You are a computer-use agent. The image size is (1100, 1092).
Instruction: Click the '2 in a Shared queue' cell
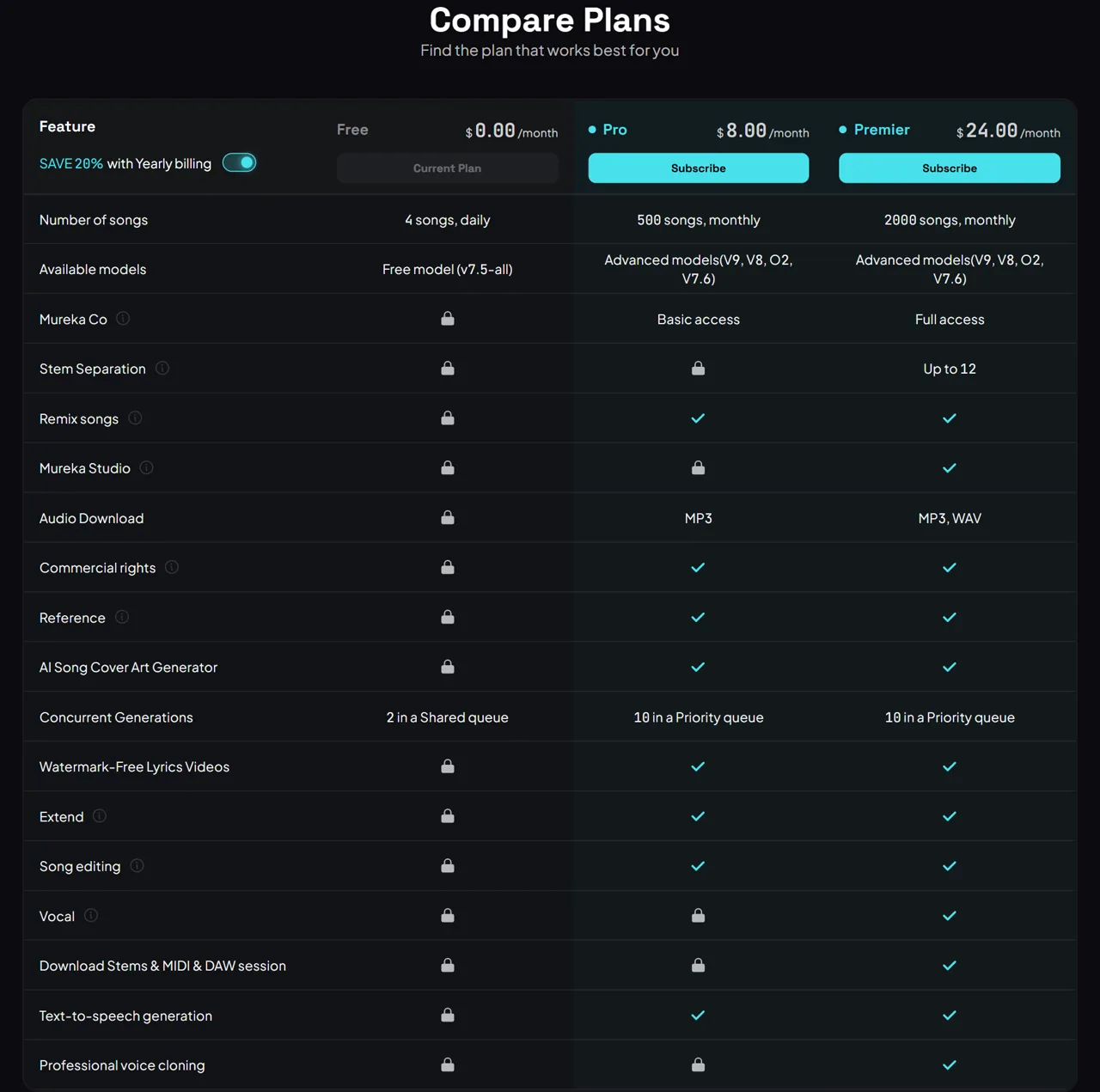[447, 717]
